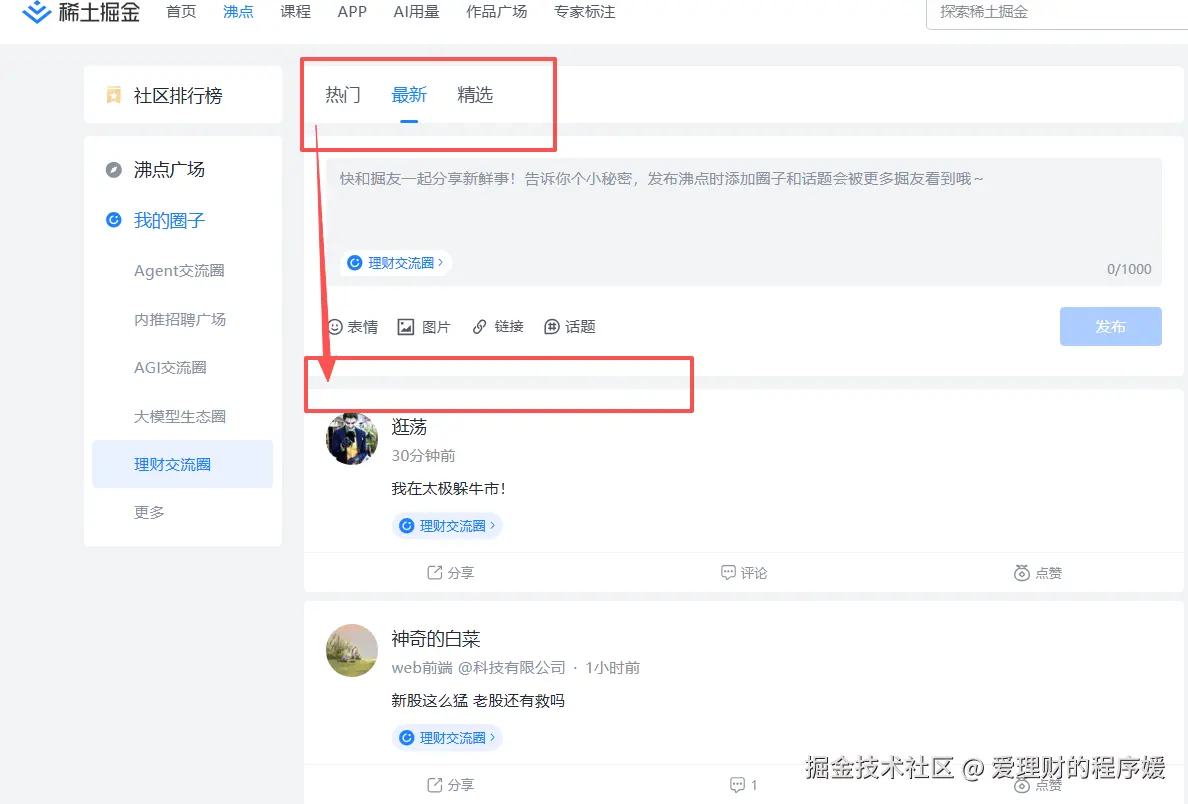
Task: Click the 图片 image upload icon
Action: [406, 327]
